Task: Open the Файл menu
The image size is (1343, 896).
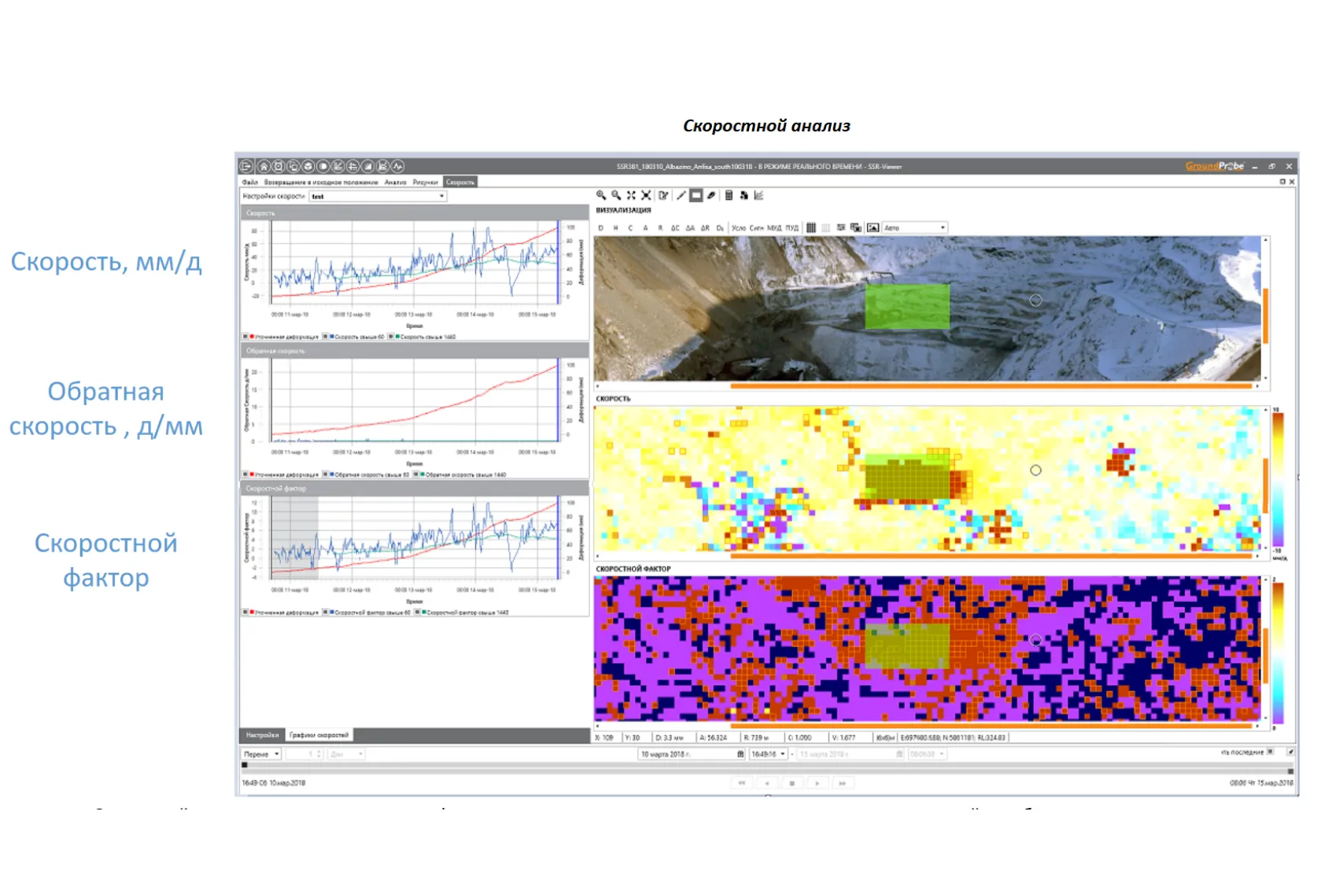Action: 249,182
